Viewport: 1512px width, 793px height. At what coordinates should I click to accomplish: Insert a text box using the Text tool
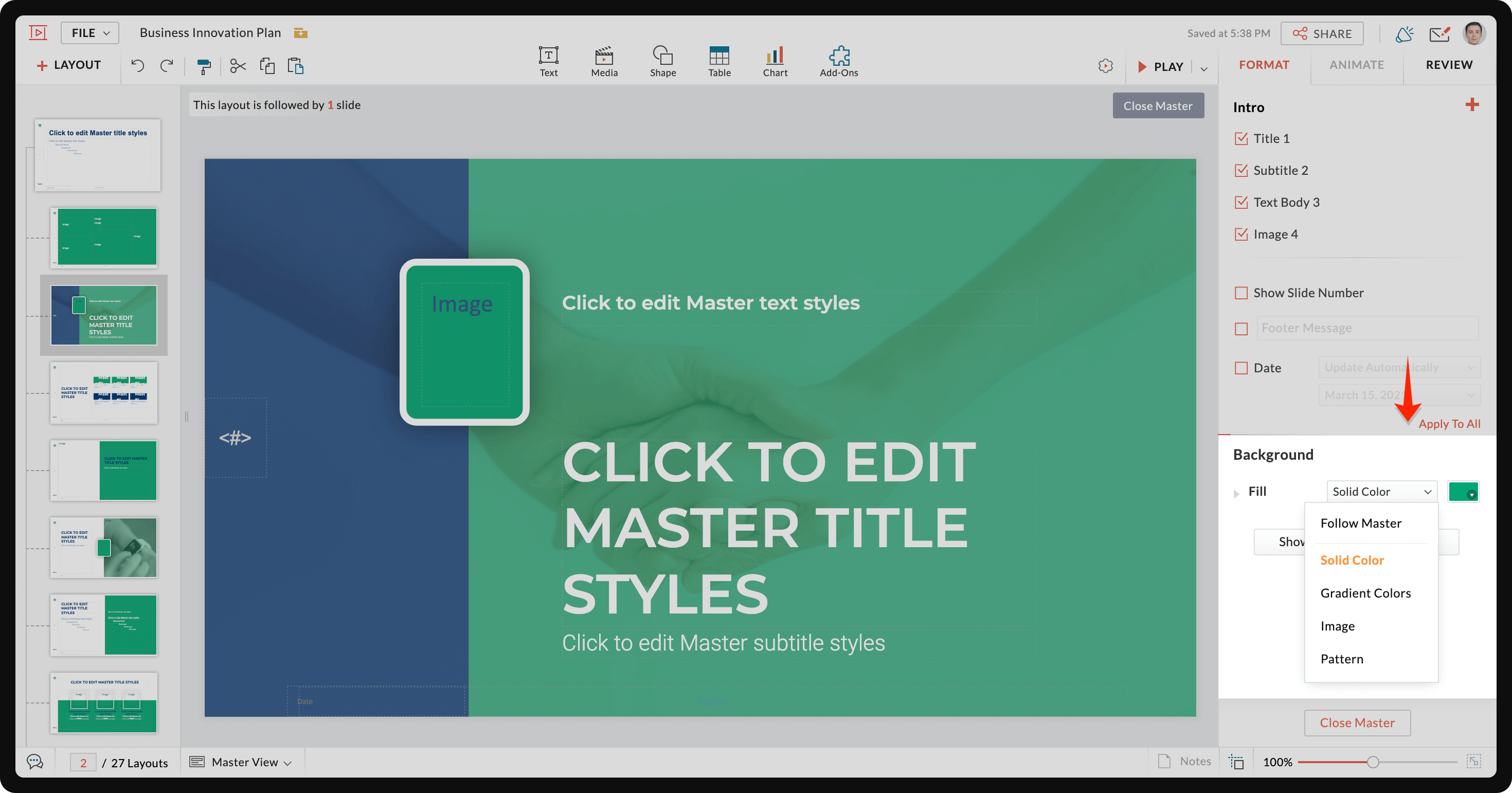click(x=548, y=61)
